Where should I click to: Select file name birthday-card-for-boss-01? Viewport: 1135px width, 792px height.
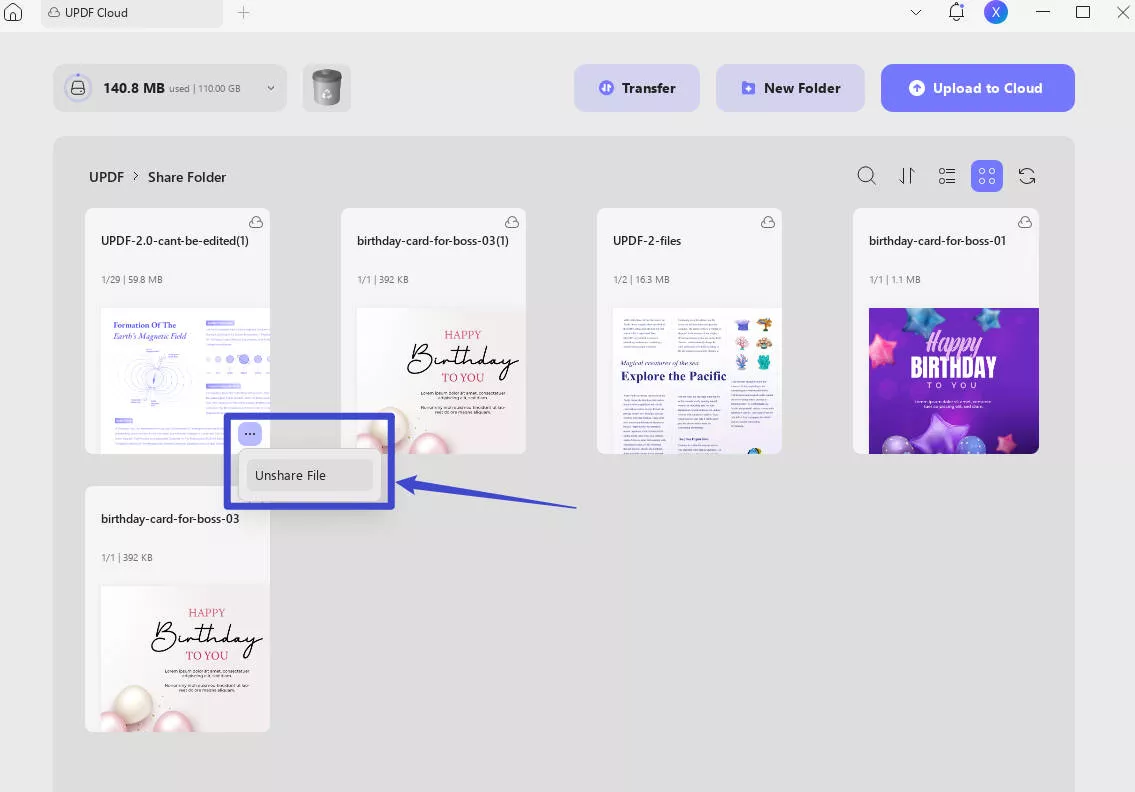coord(937,241)
